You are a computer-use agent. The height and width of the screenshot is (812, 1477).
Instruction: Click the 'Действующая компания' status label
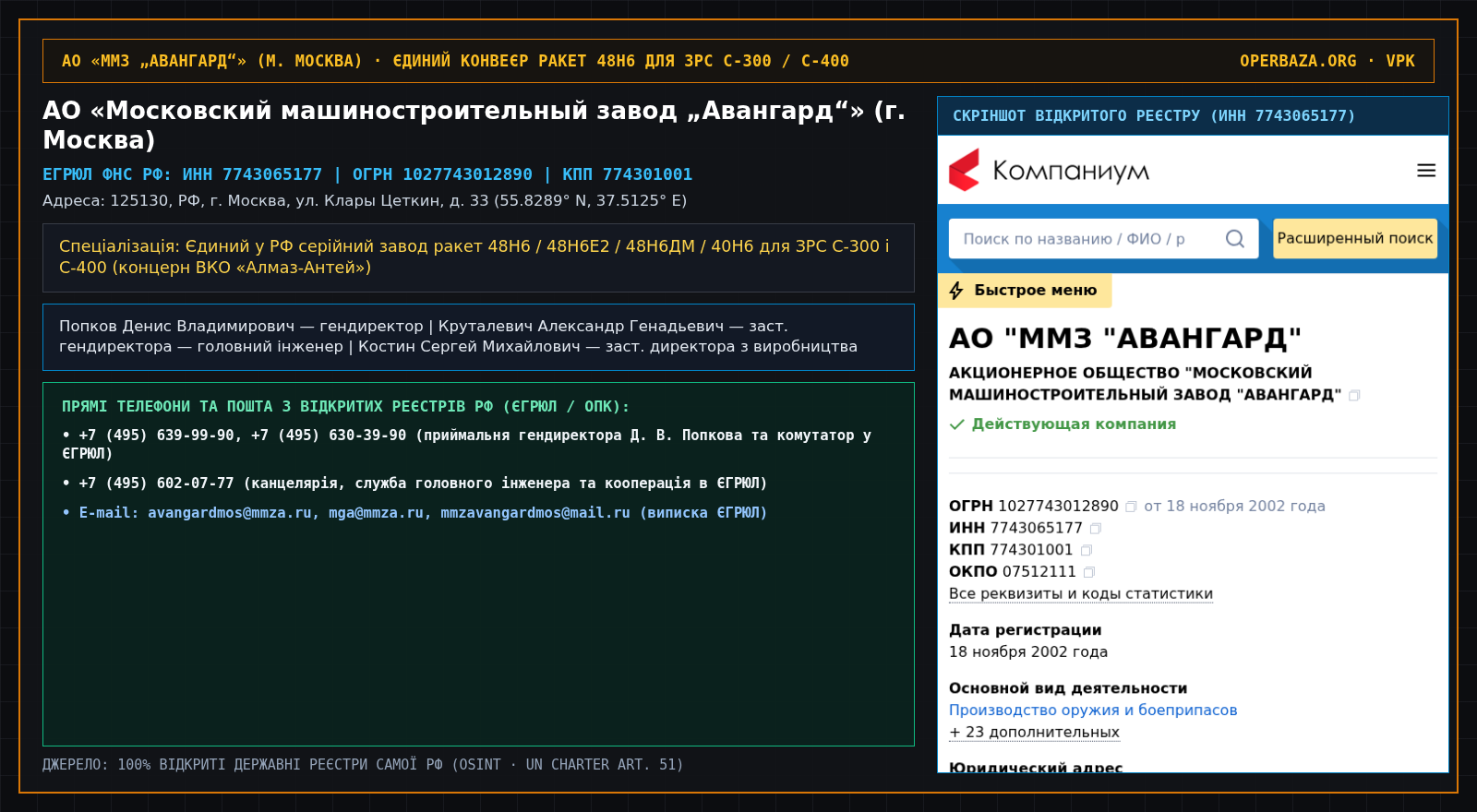coord(1074,424)
